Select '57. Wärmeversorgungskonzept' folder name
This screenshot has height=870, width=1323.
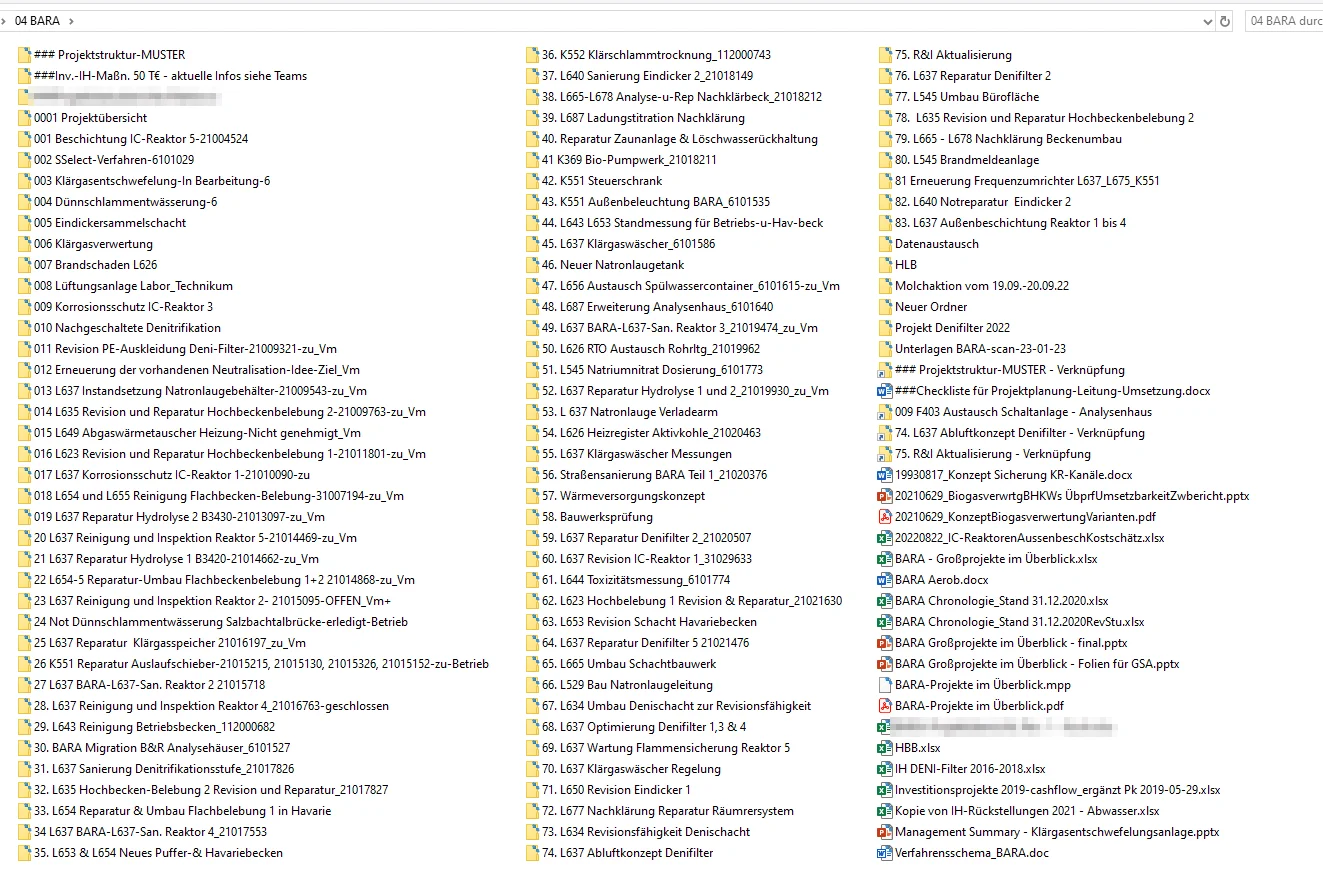coord(623,496)
